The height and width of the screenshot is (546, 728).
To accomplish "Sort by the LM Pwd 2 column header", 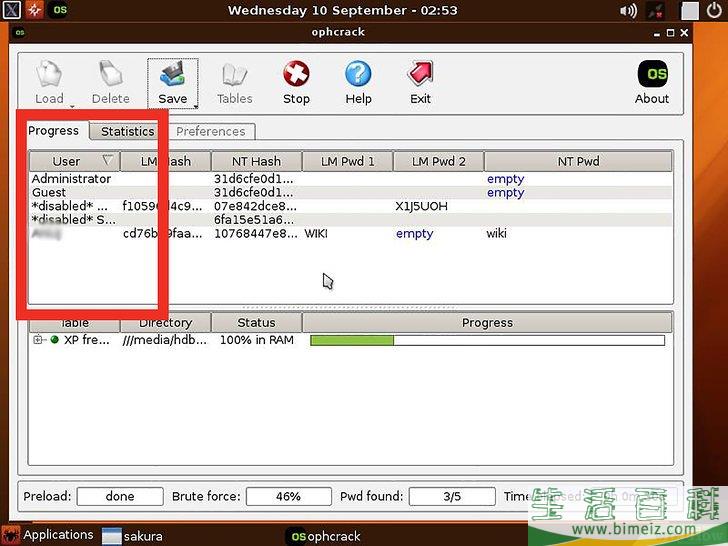I will tap(438, 161).
